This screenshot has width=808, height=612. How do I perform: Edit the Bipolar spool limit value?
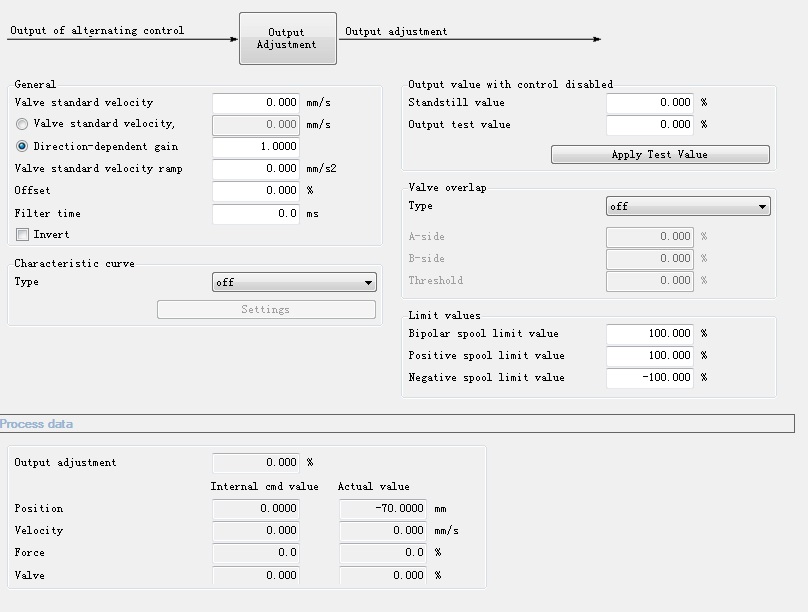650,334
